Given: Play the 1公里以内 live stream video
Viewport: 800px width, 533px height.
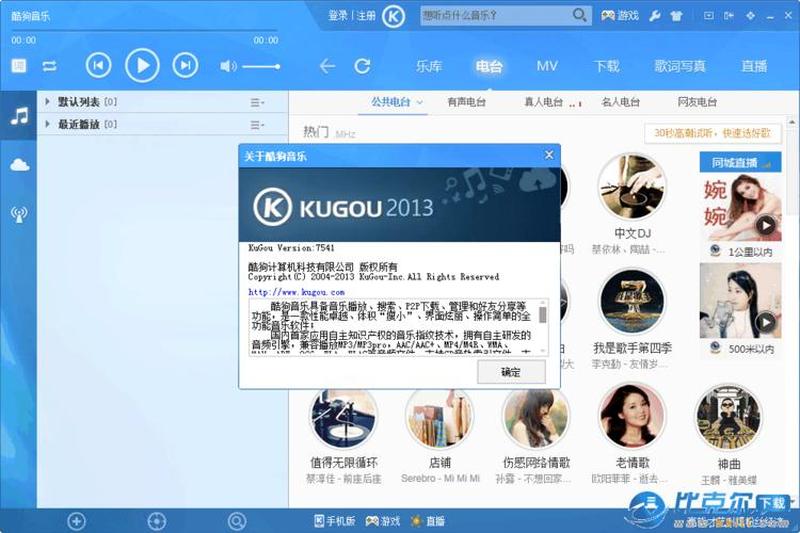Looking at the screenshot, I should [765, 225].
